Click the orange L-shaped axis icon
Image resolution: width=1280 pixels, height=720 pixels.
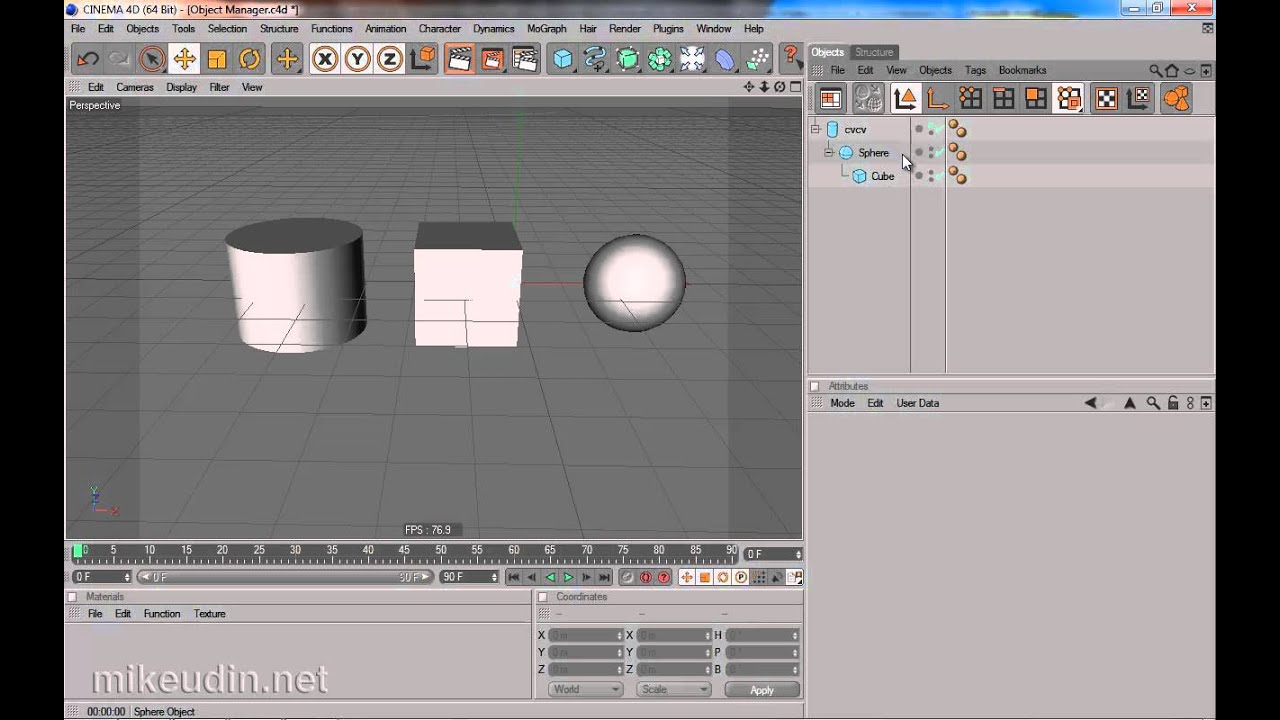click(938, 98)
